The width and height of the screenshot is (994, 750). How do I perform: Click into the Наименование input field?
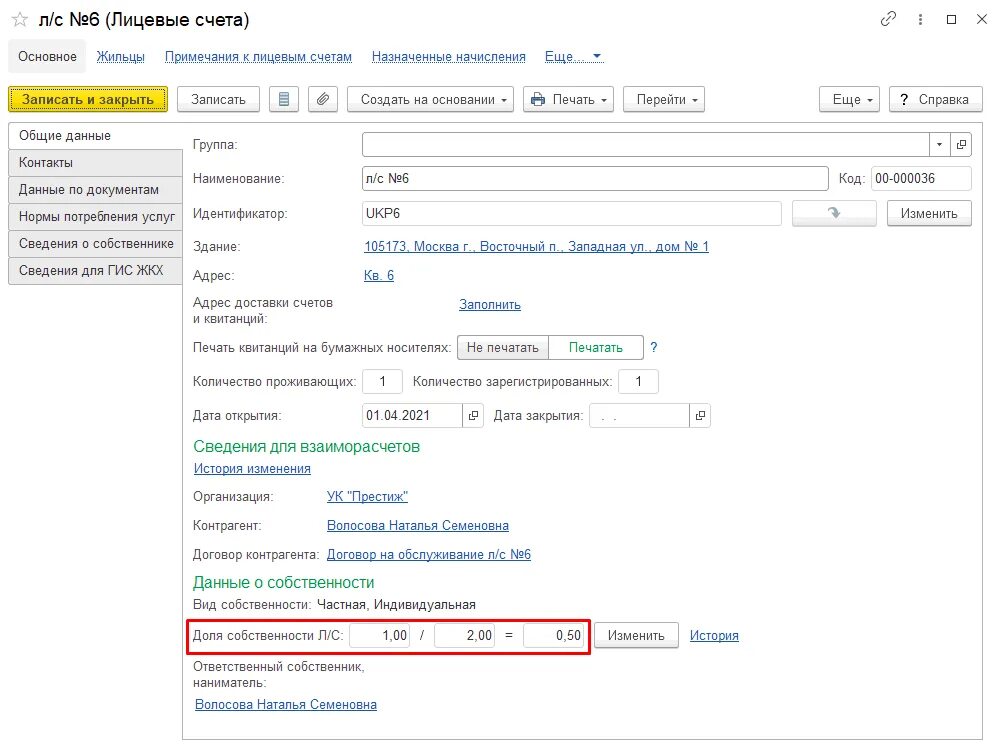click(595, 179)
